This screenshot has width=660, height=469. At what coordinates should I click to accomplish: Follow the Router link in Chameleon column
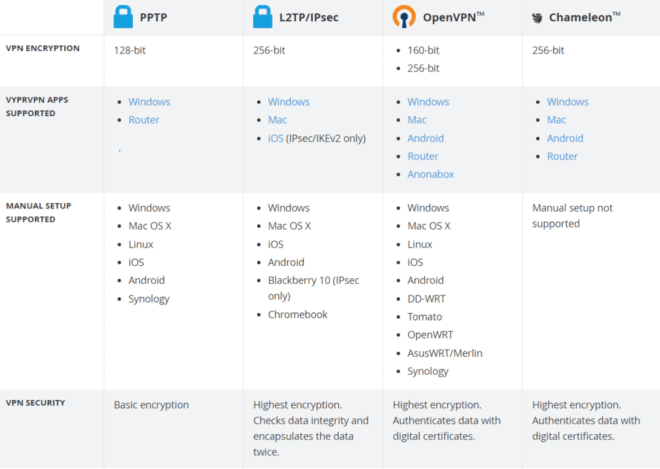point(562,157)
